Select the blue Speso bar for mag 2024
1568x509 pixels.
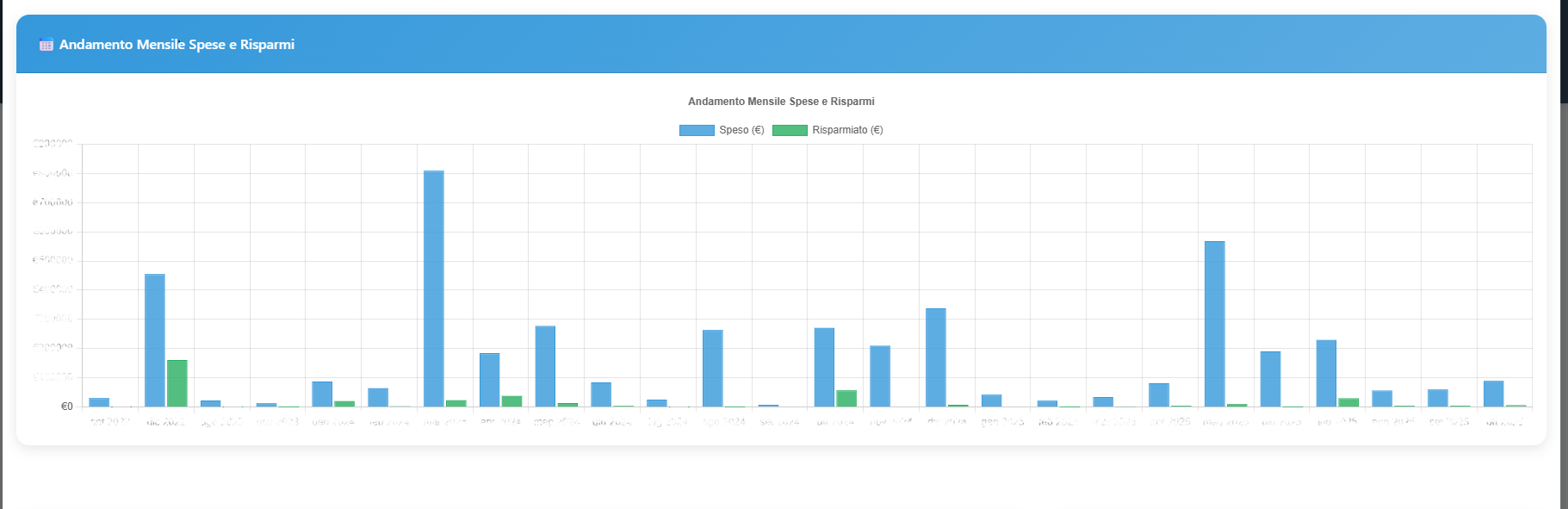coord(545,366)
